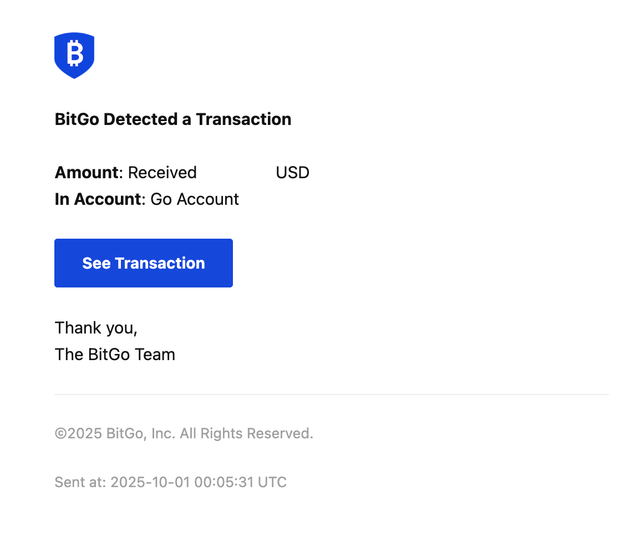Click "BitGo, Inc." in the footer
Screen dimensions: 640x535
point(142,434)
